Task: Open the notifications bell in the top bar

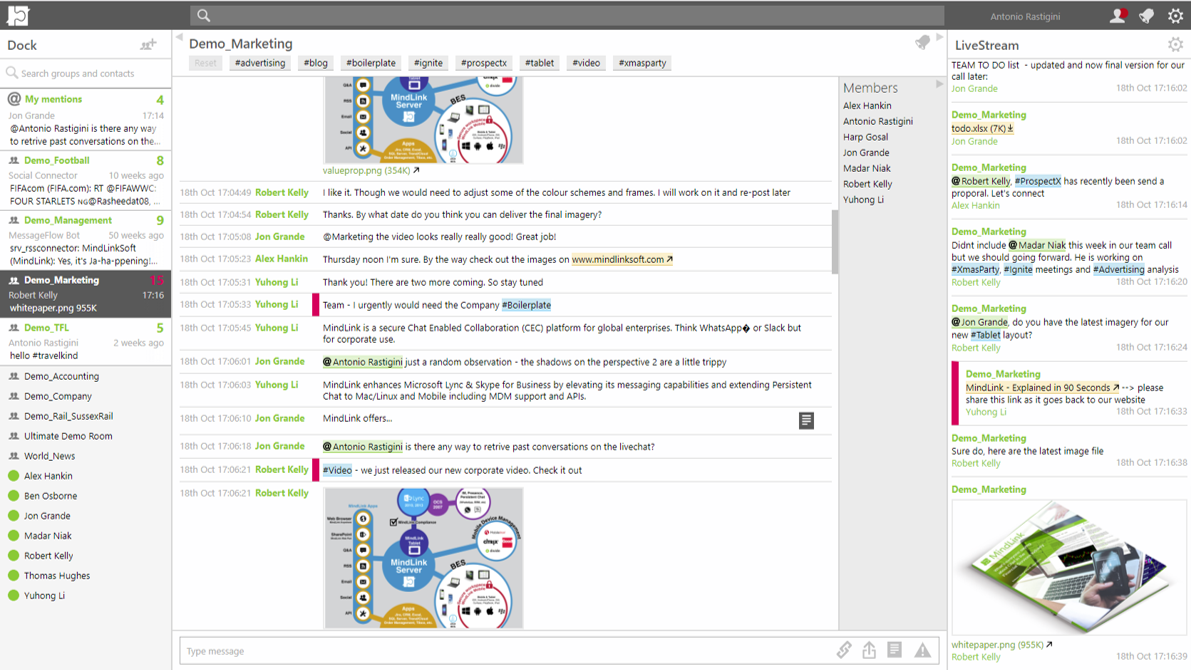Action: pyautogui.click(x=1147, y=16)
